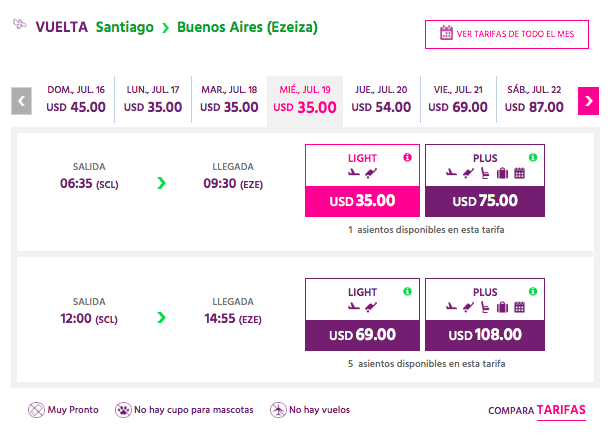This screenshot has height=438, width=614.
Task: Click the Muy Pronto legend icon
Action: (x=36, y=410)
